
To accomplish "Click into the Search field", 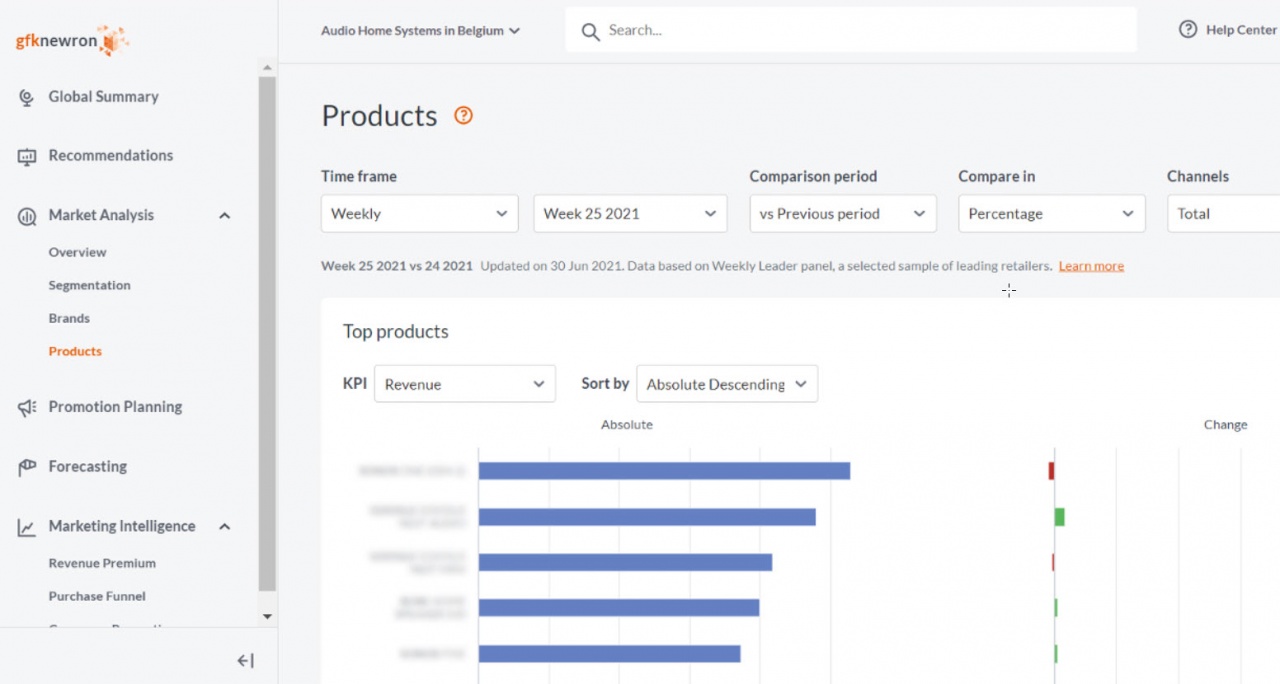I will coord(850,30).
